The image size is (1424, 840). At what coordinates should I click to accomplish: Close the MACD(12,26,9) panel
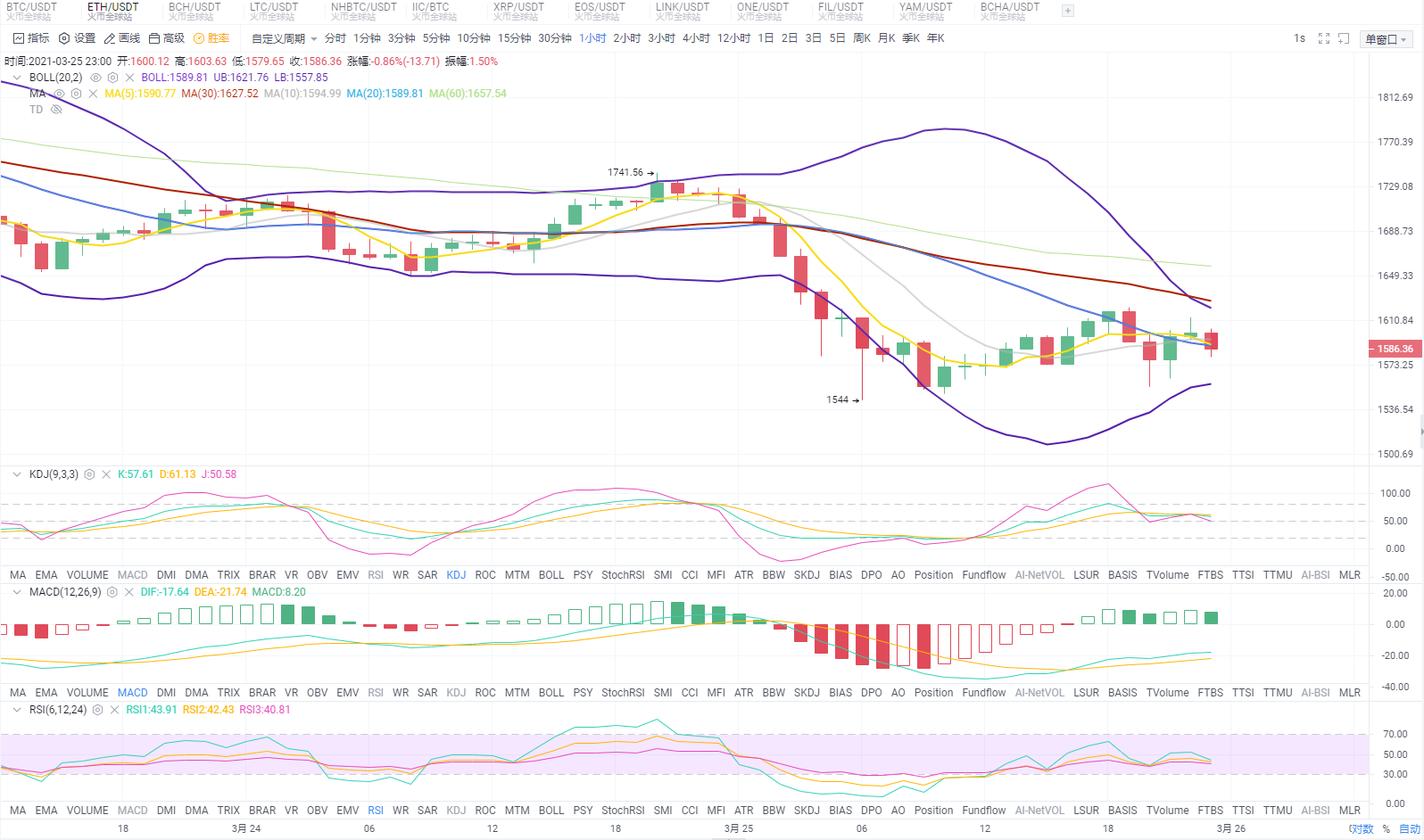pyautogui.click(x=128, y=592)
